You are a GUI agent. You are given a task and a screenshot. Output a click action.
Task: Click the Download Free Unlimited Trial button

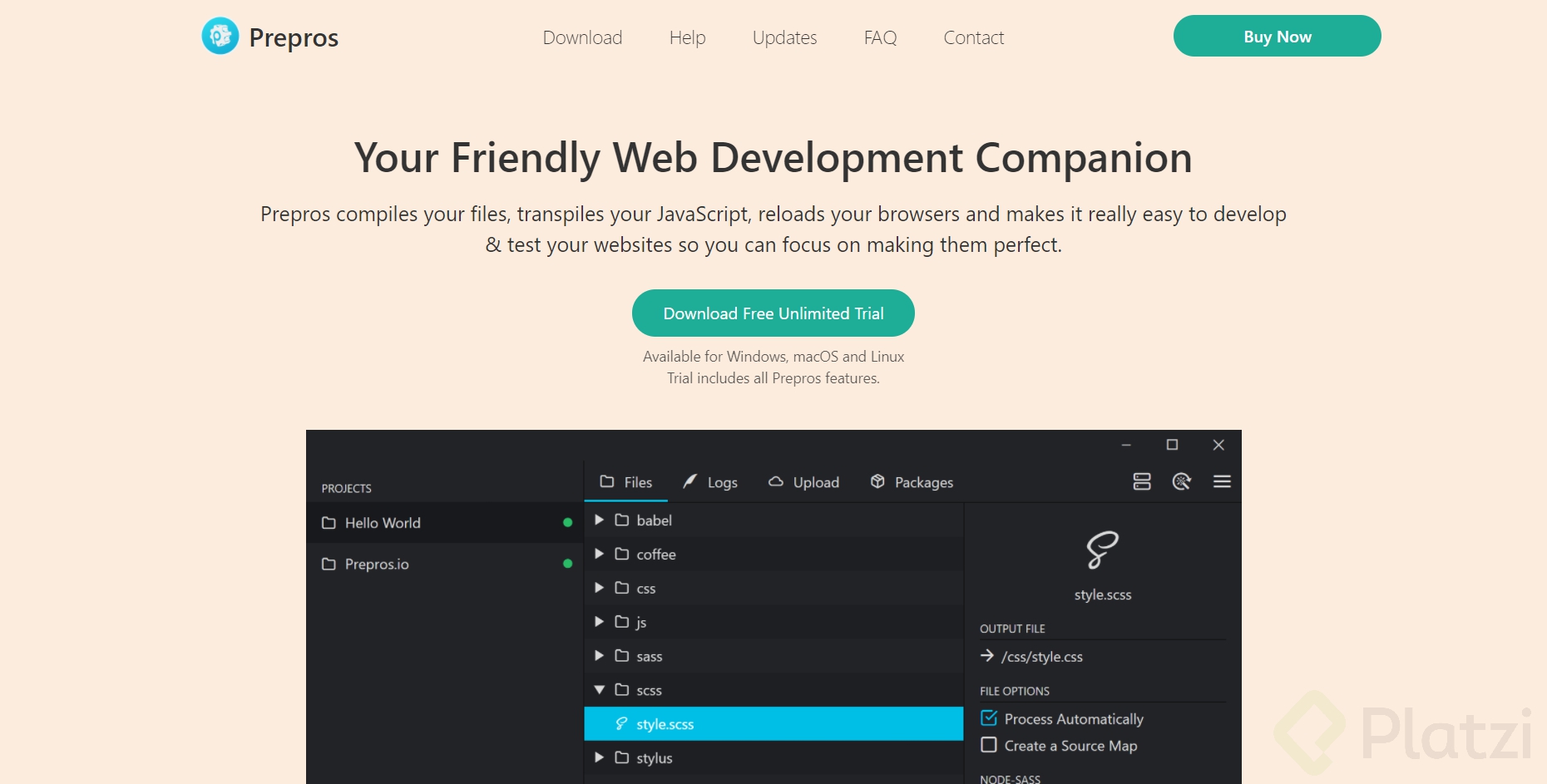tap(773, 313)
